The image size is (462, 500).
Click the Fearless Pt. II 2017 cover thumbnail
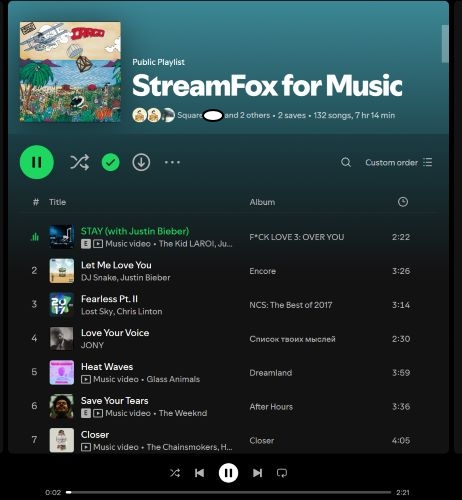coord(62,305)
